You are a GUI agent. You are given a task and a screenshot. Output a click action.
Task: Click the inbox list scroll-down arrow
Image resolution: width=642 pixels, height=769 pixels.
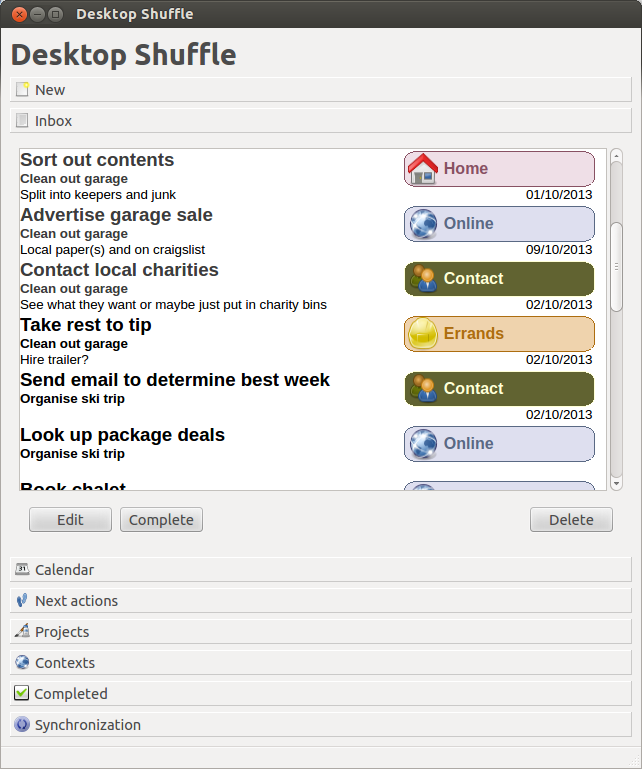coord(616,484)
